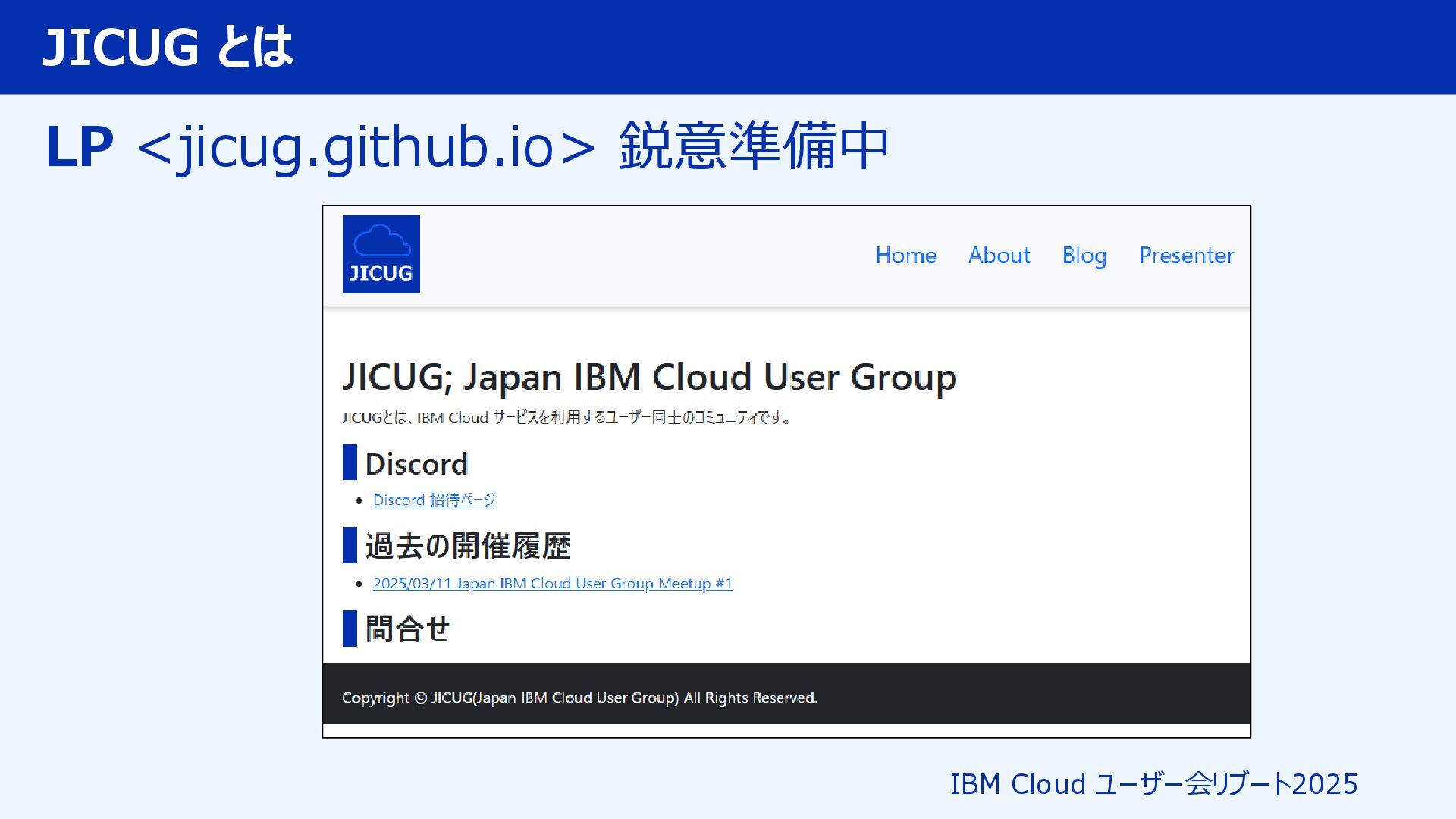1456x819 pixels.
Task: Select the Presenter navigation link
Action: [x=1186, y=256]
